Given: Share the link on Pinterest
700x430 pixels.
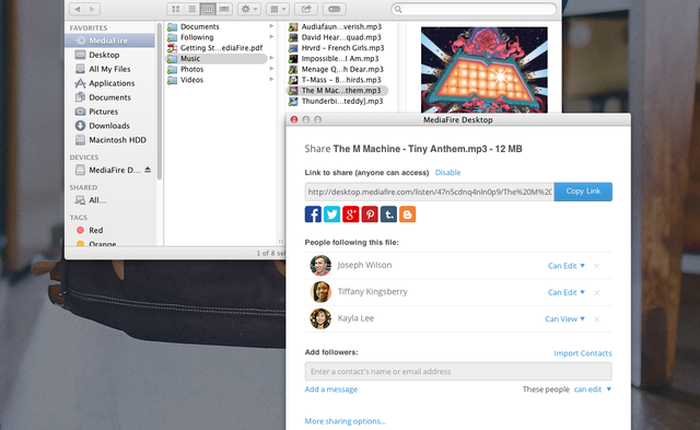Looking at the screenshot, I should pyautogui.click(x=369, y=214).
